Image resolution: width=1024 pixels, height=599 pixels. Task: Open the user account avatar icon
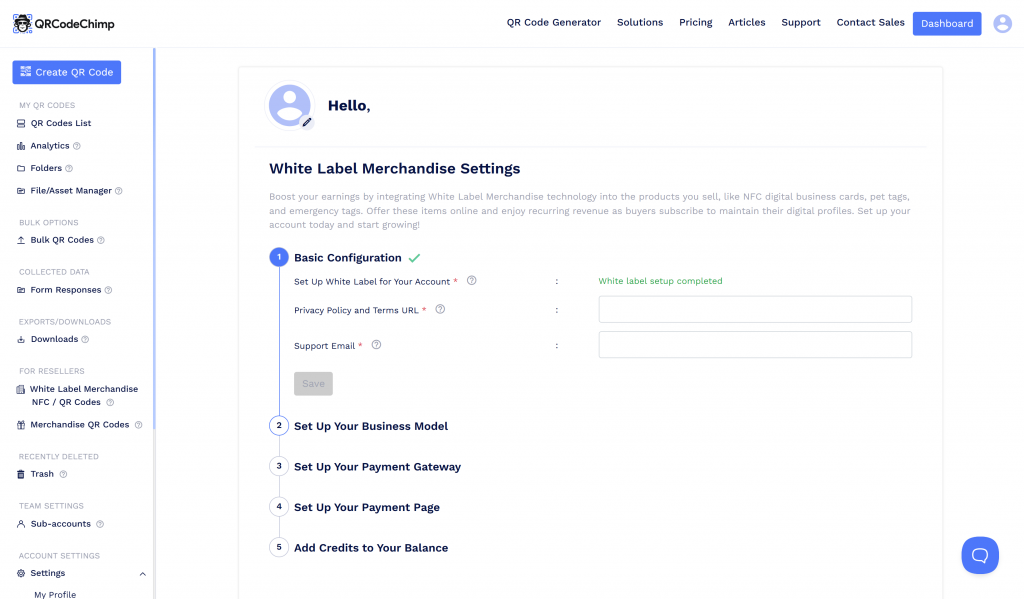tap(1002, 23)
